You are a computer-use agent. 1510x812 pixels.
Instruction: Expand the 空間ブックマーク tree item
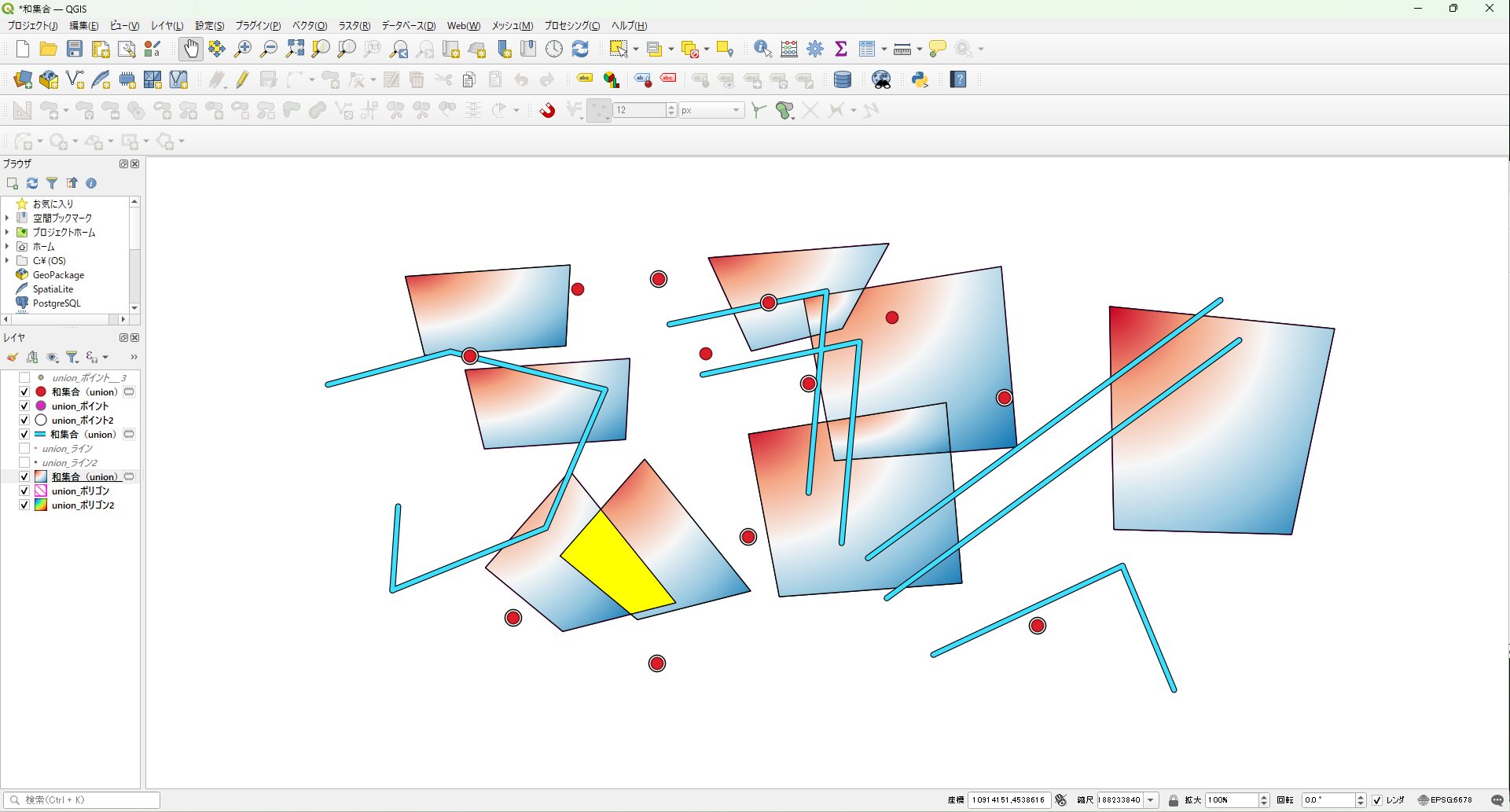pyautogui.click(x=7, y=218)
